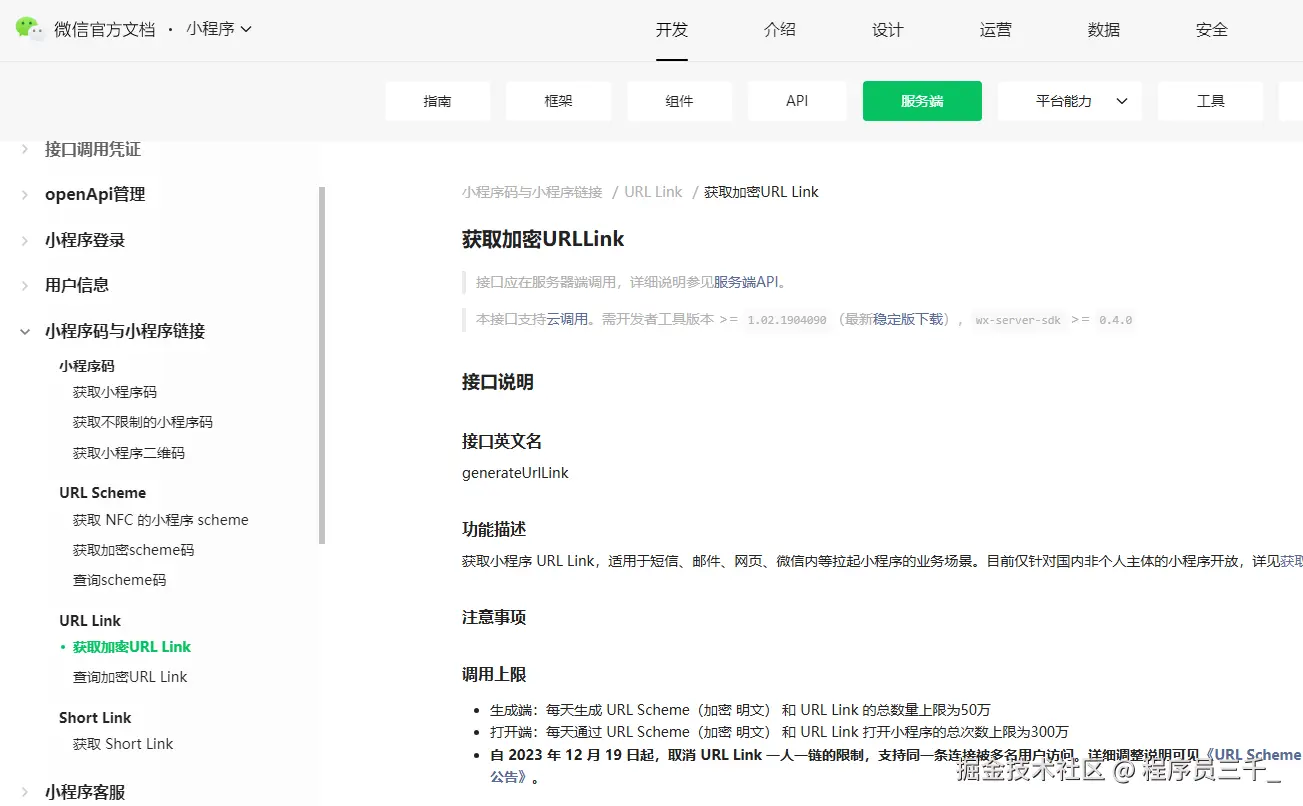This screenshot has width=1303, height=806.
Task: Switch to the 介绍 top tab
Action: point(780,30)
